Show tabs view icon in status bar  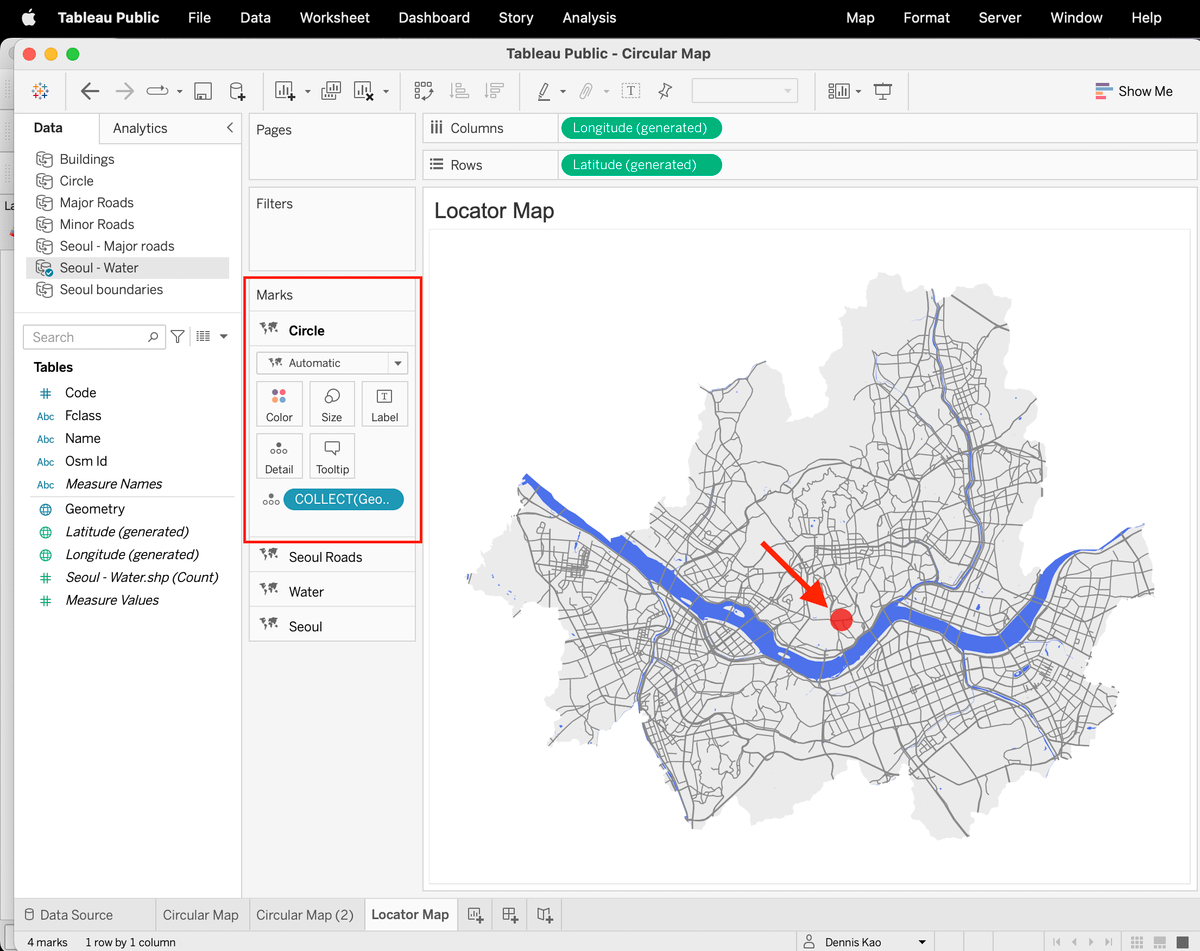point(1181,942)
